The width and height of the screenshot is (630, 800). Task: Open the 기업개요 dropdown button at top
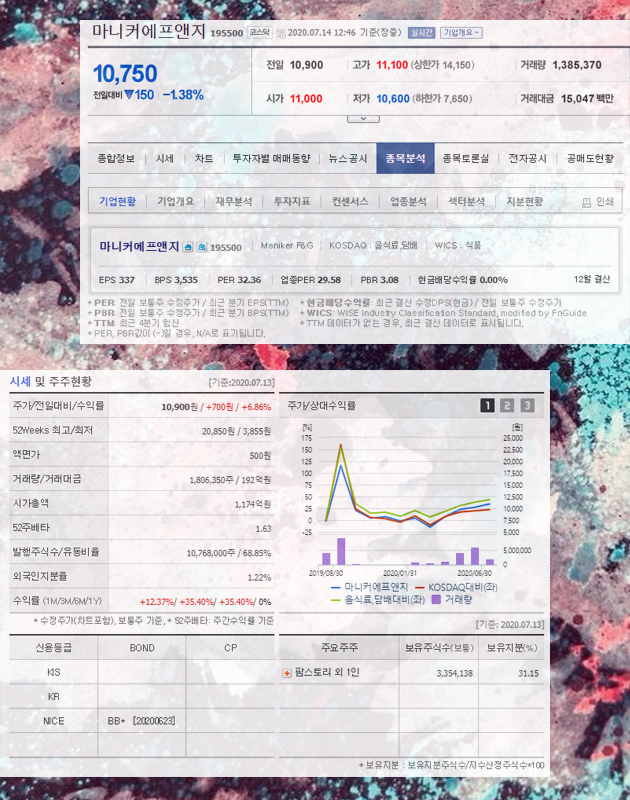[461, 33]
